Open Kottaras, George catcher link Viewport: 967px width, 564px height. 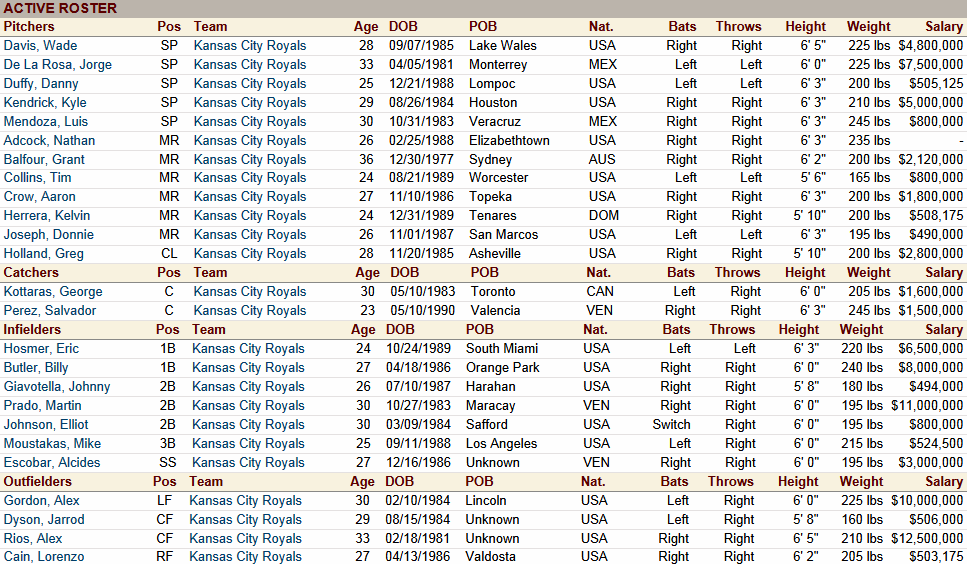(53, 292)
